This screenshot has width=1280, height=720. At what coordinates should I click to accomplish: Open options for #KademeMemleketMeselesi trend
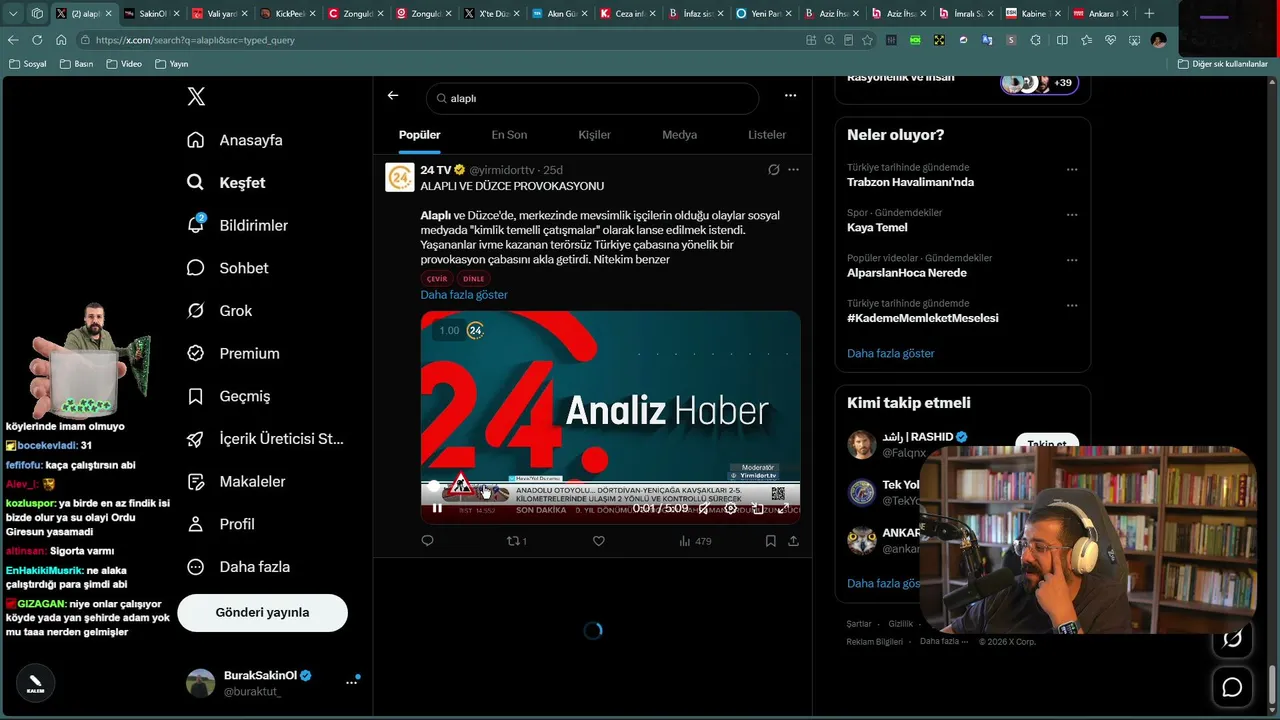[1072, 305]
